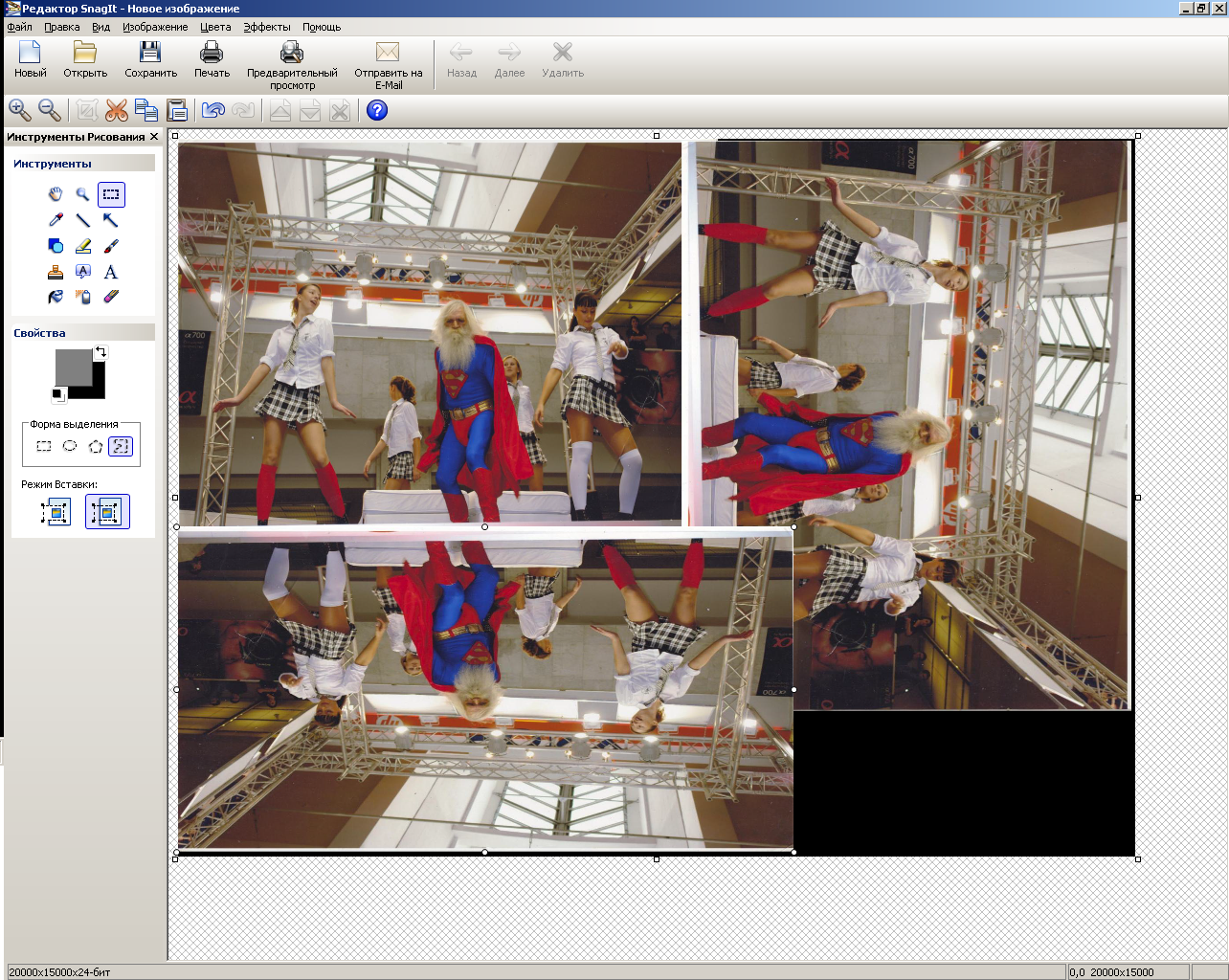Select the Eraser tool

[x=111, y=298]
